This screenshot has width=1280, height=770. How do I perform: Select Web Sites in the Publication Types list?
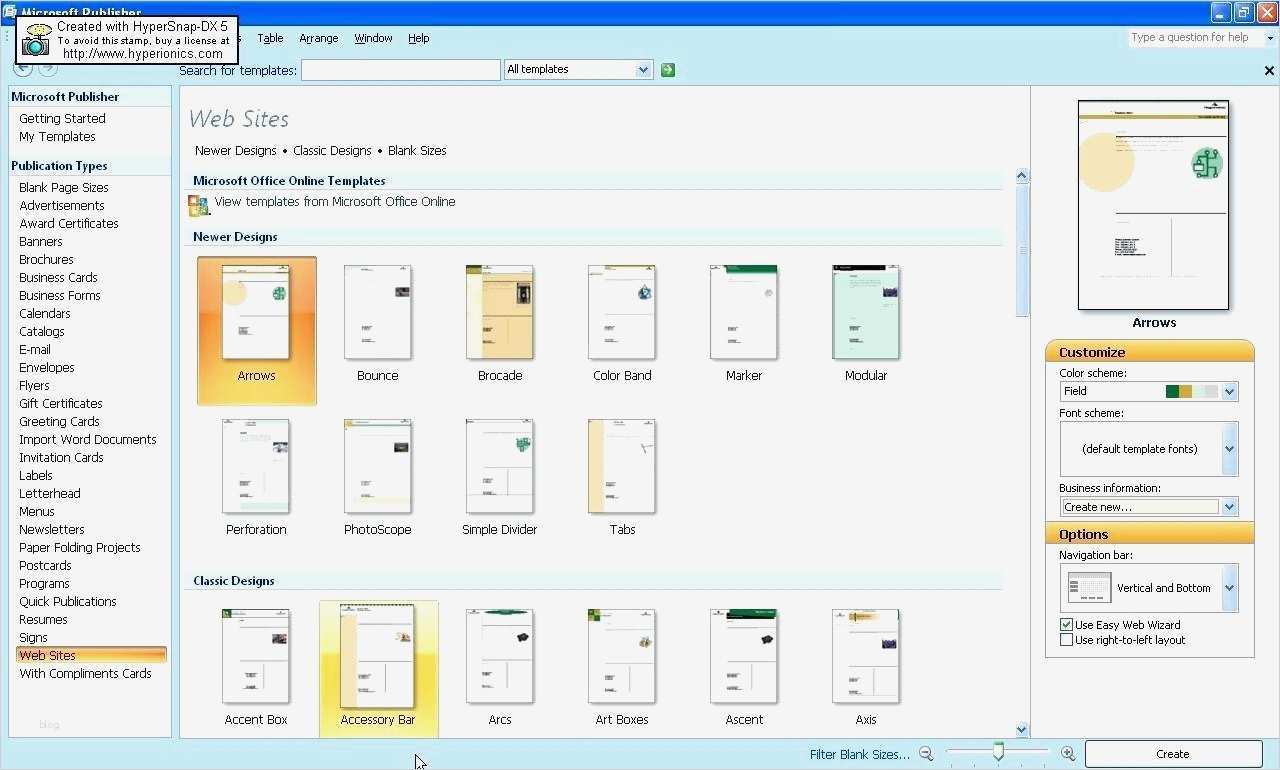tap(92, 656)
